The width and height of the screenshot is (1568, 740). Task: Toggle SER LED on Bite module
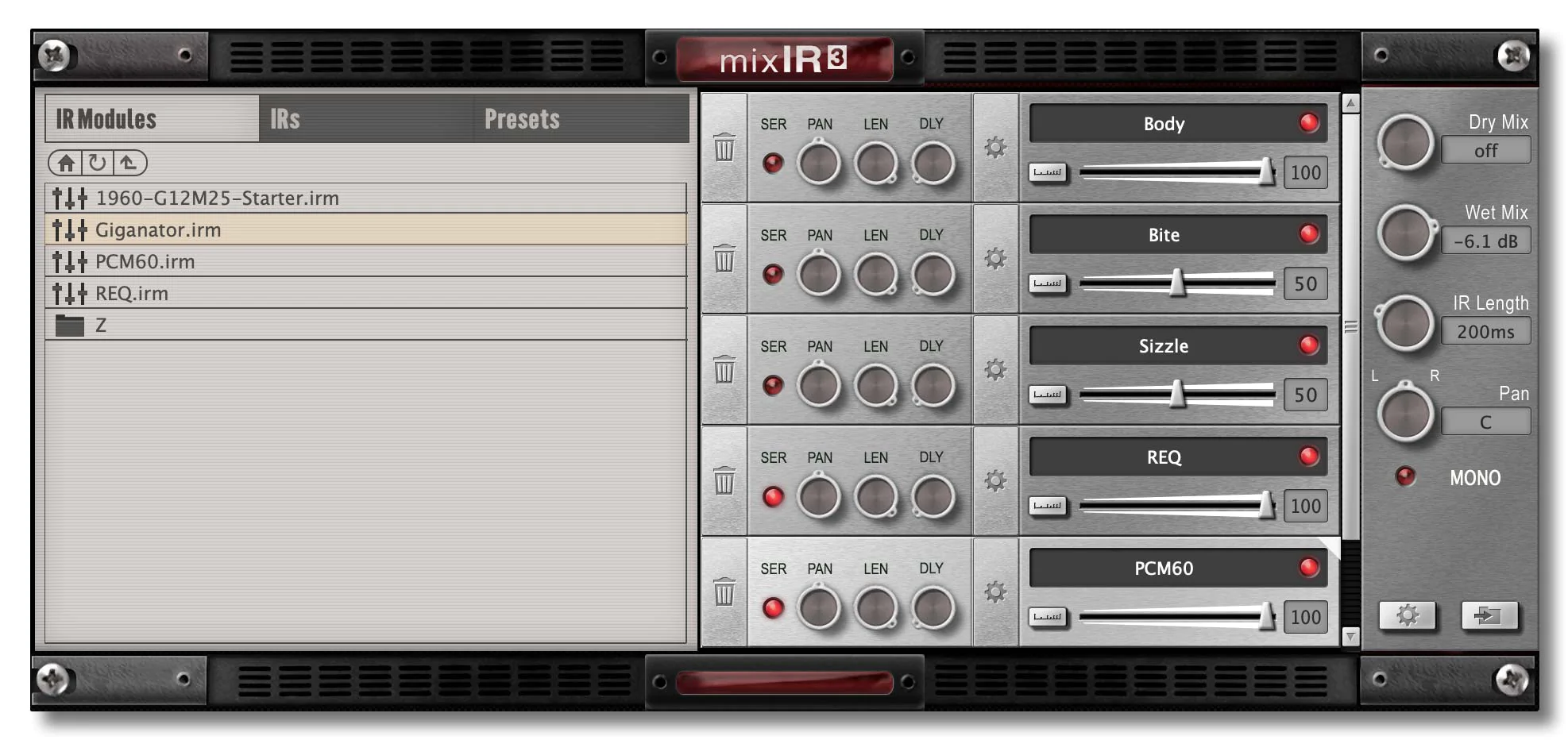click(x=773, y=275)
